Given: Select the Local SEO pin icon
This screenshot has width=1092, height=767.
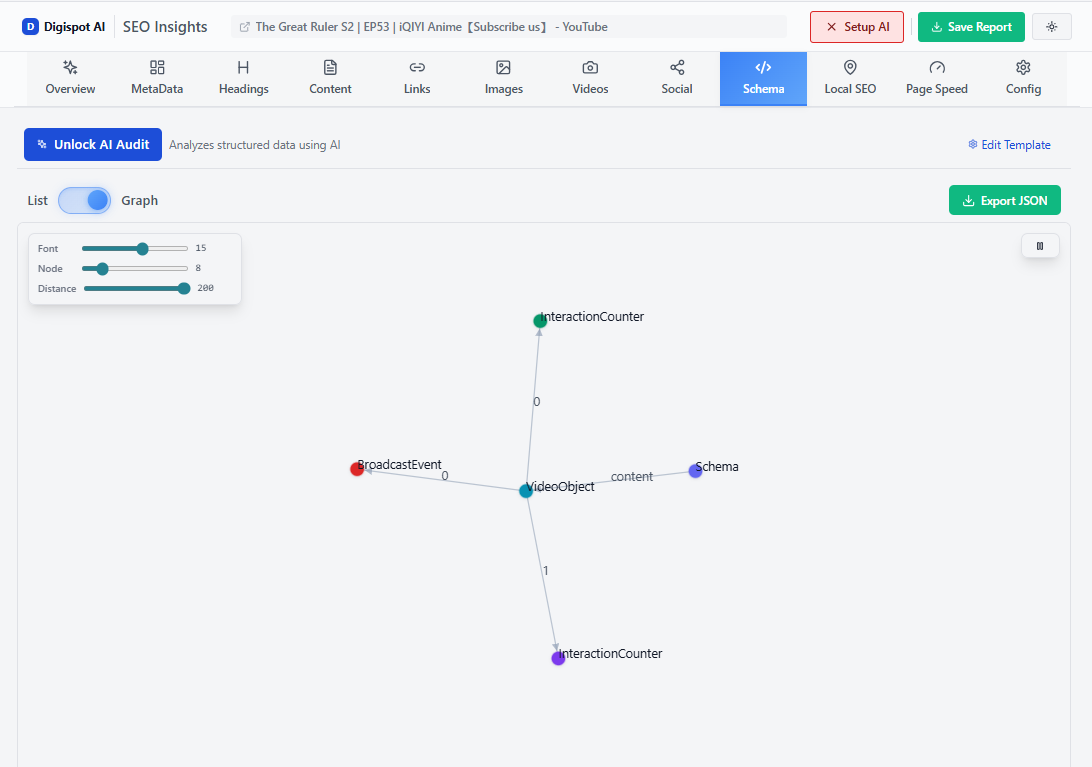Looking at the screenshot, I should (850, 68).
